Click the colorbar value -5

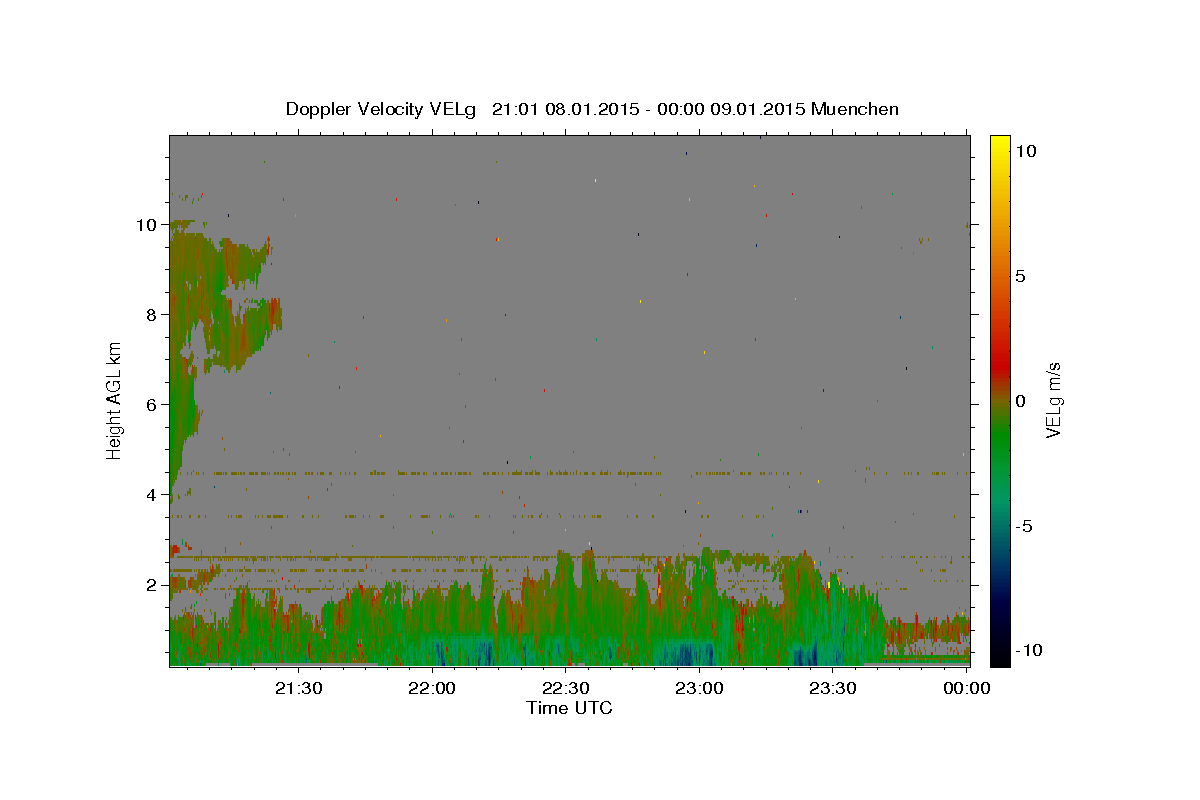(1024, 526)
